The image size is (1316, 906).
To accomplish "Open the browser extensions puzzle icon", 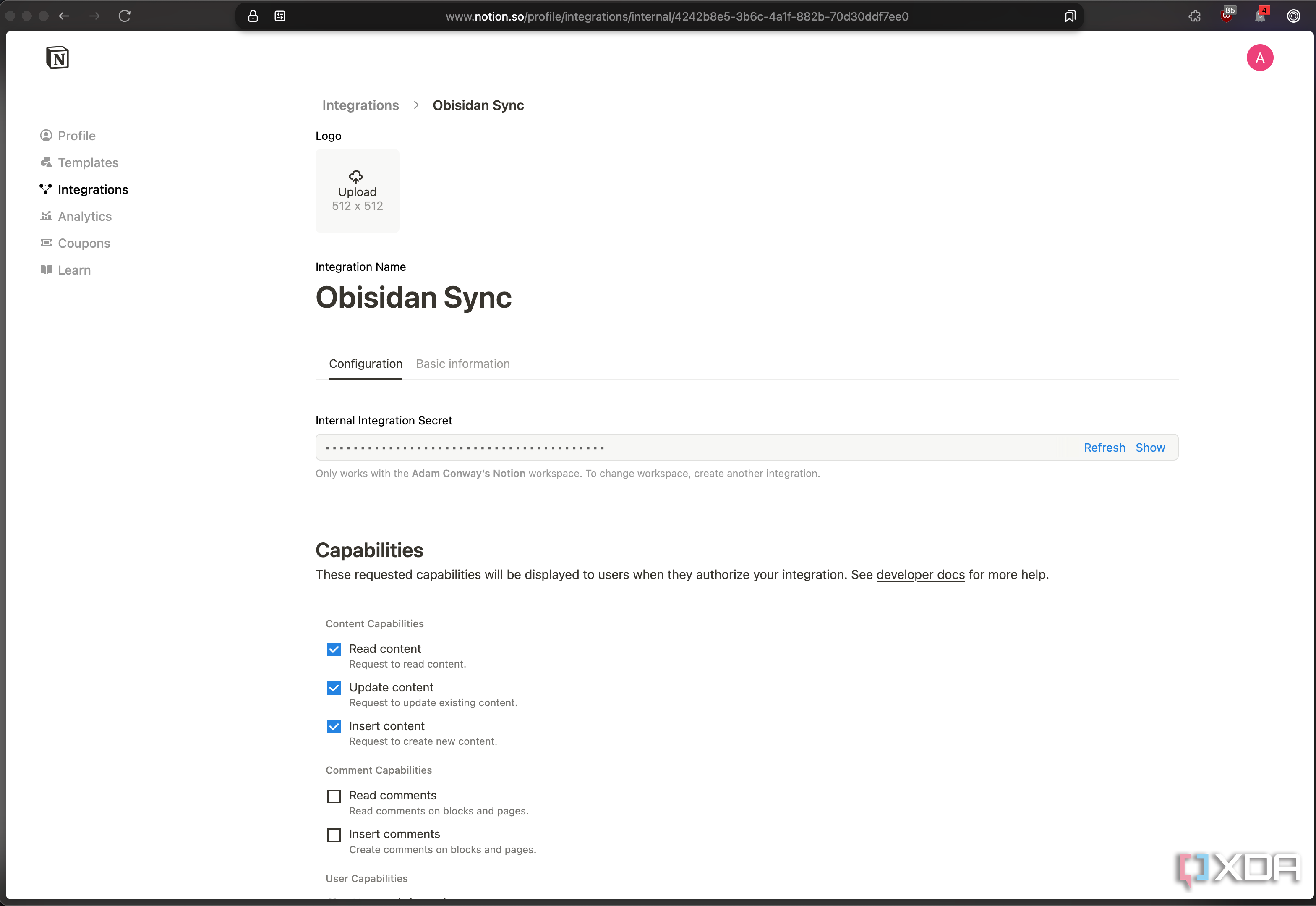I will click(x=1194, y=16).
